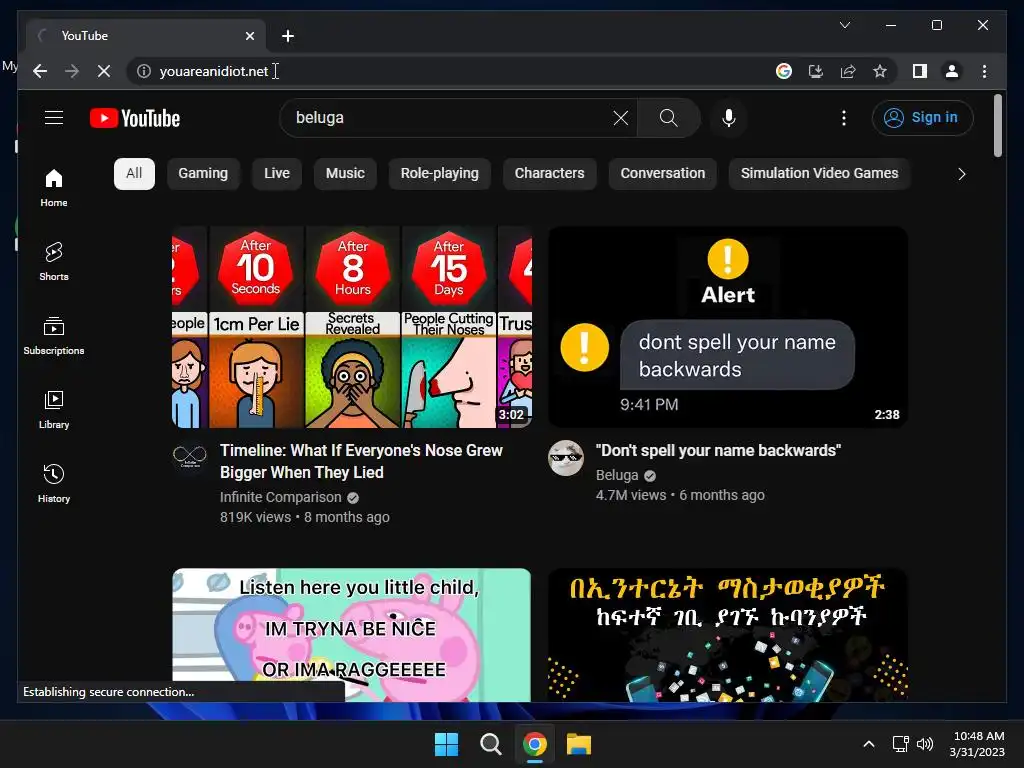Click the Alert message video thumbnail

[728, 327]
